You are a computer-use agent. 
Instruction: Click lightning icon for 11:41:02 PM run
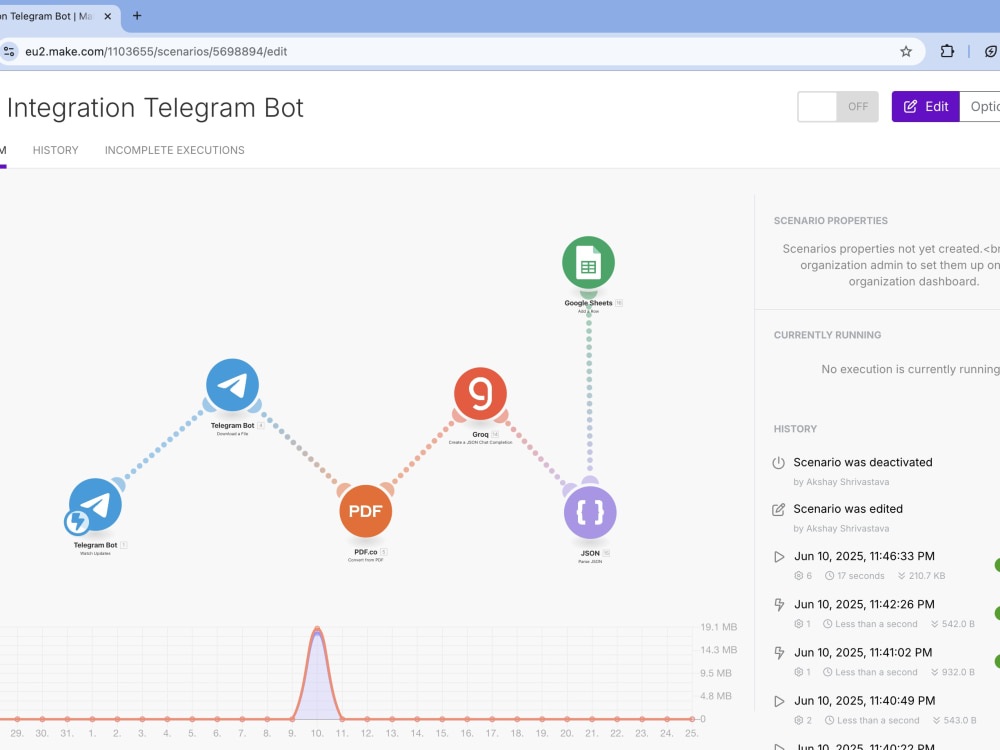[x=779, y=653]
